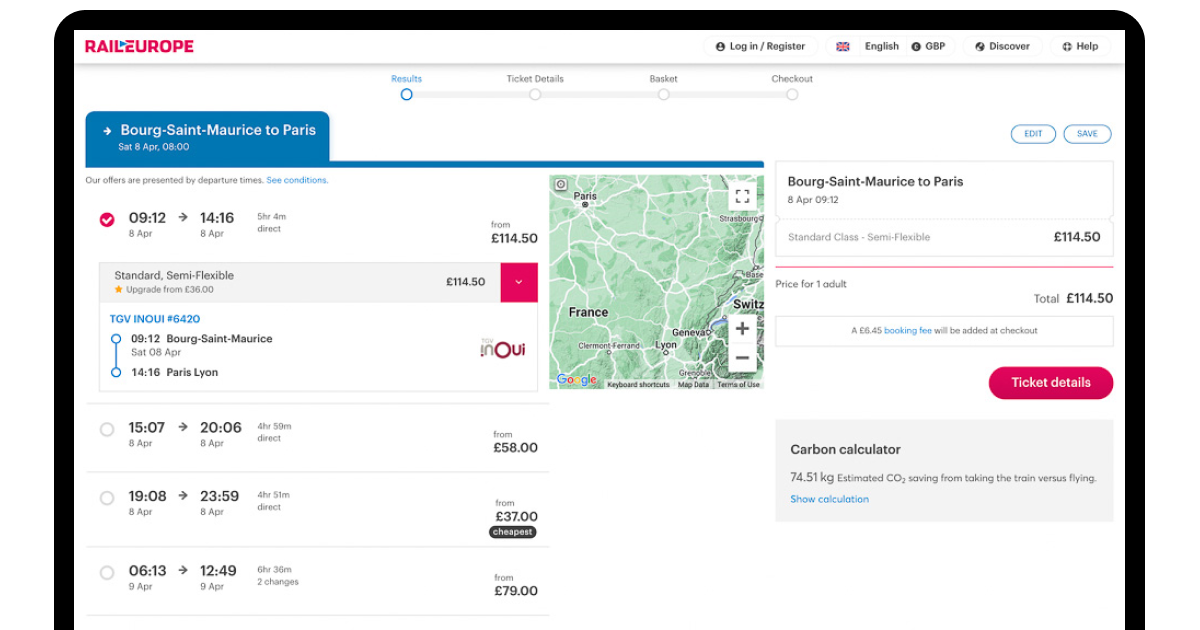Click the compass icon next to Discover
The image size is (1200, 630).
tap(980, 46)
